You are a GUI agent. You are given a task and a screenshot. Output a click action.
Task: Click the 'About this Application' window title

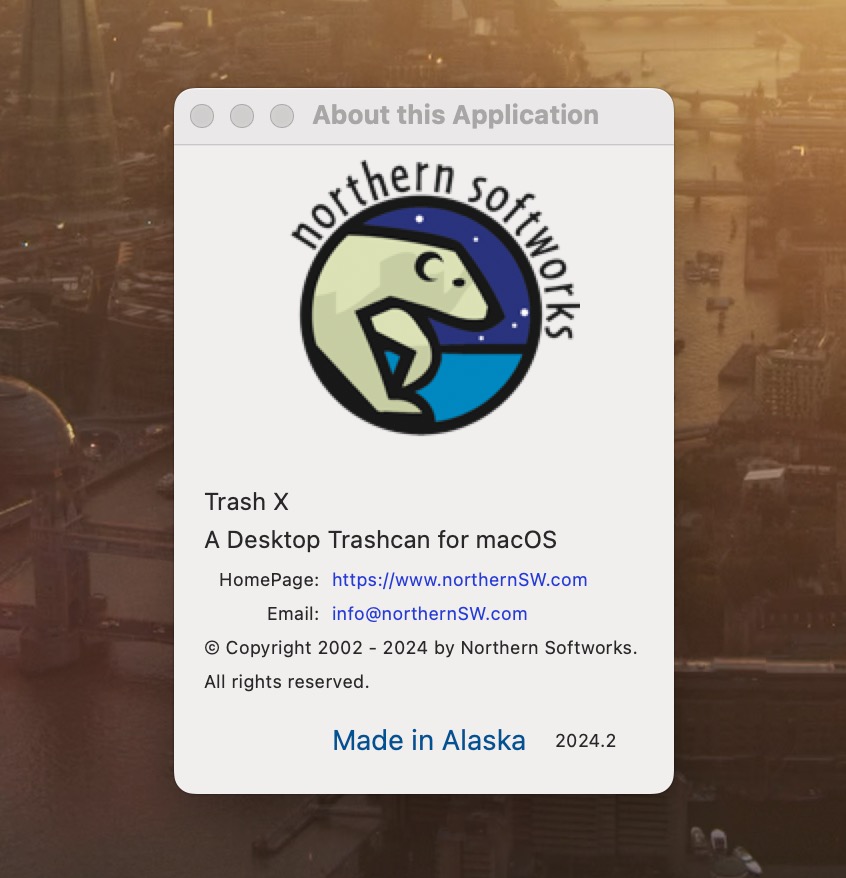tap(456, 115)
